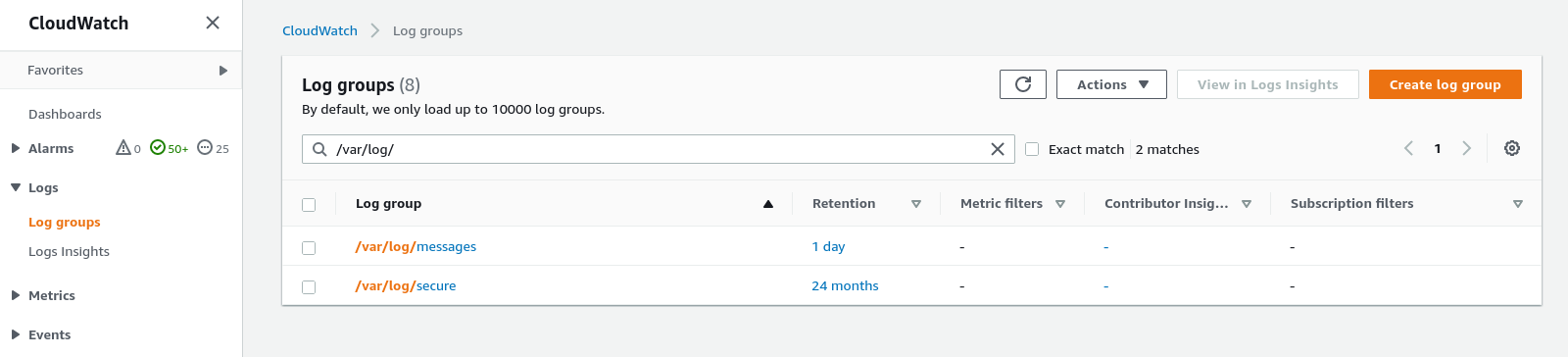
Task: Enable the Exact match checkbox
Action: [x=1032, y=149]
